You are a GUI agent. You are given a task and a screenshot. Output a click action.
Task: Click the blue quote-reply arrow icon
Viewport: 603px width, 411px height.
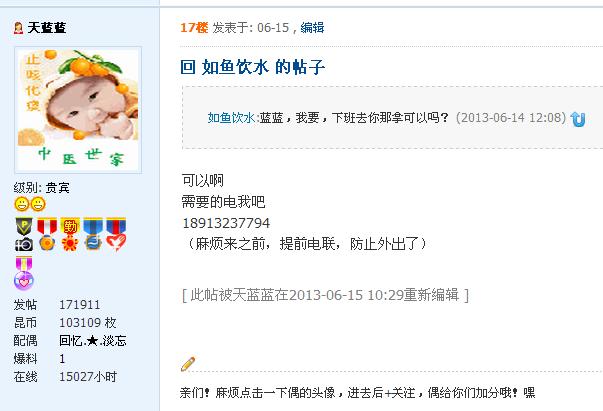(578, 119)
